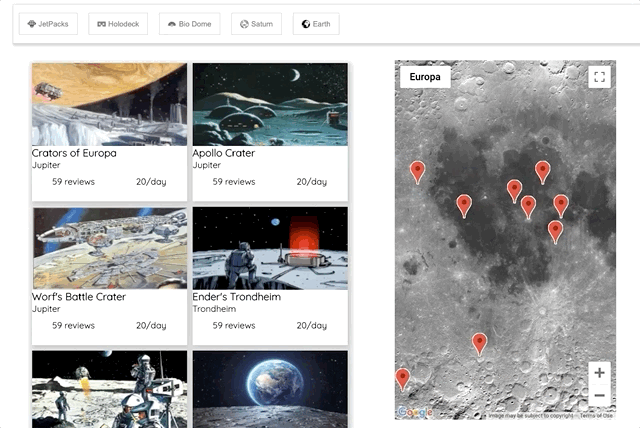Zoom in on the map

pyautogui.click(x=599, y=373)
